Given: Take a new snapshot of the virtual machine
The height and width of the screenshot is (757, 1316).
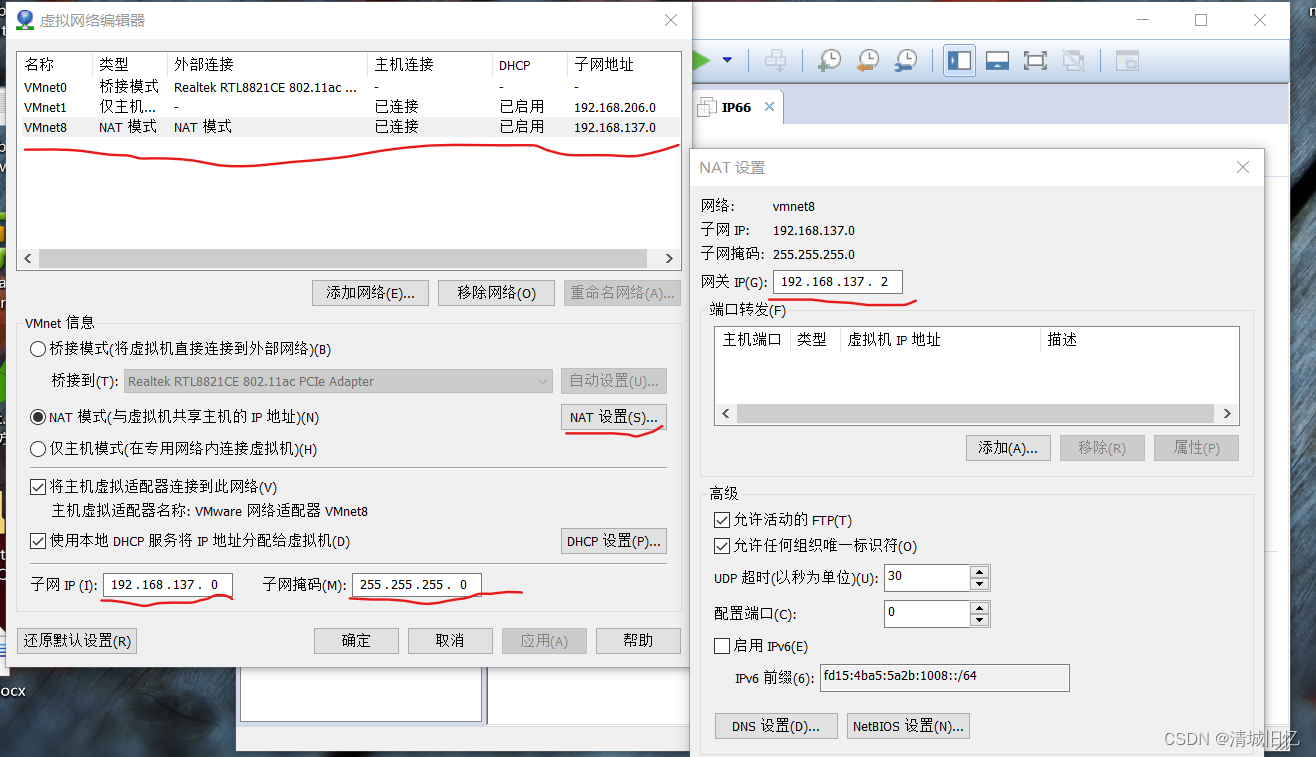Looking at the screenshot, I should point(829,60).
